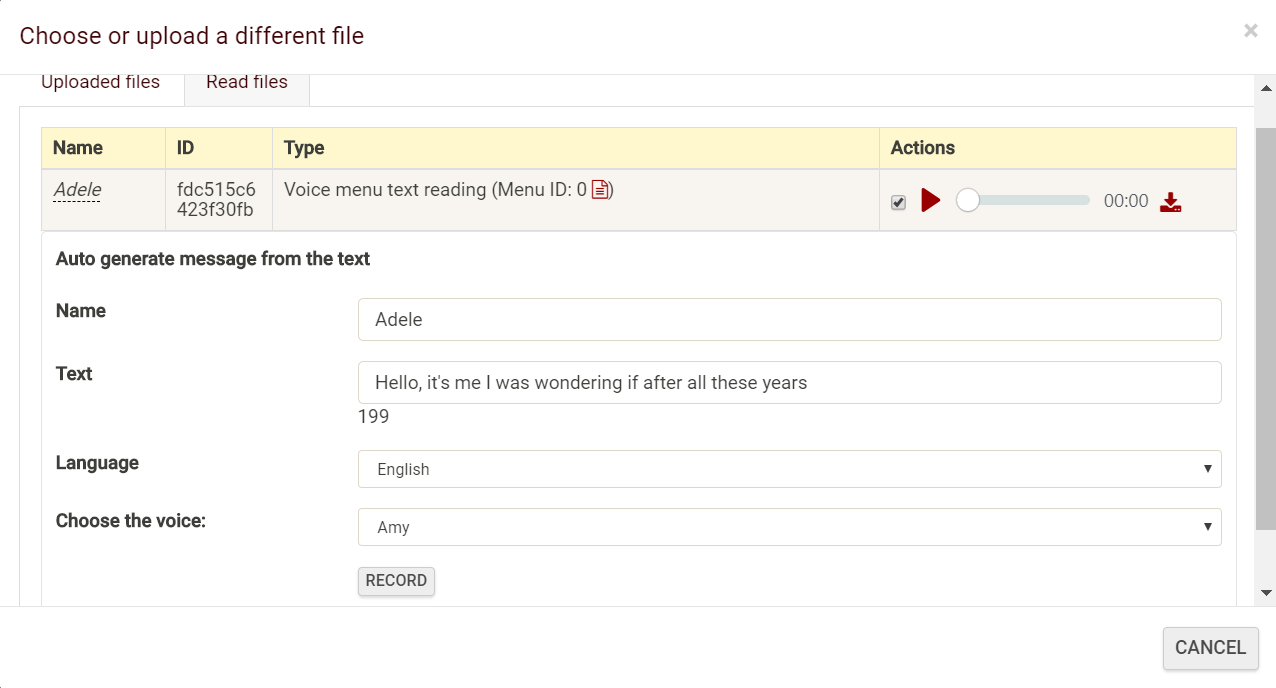Click the CANCEL button
This screenshot has height=688, width=1276.
point(1210,648)
